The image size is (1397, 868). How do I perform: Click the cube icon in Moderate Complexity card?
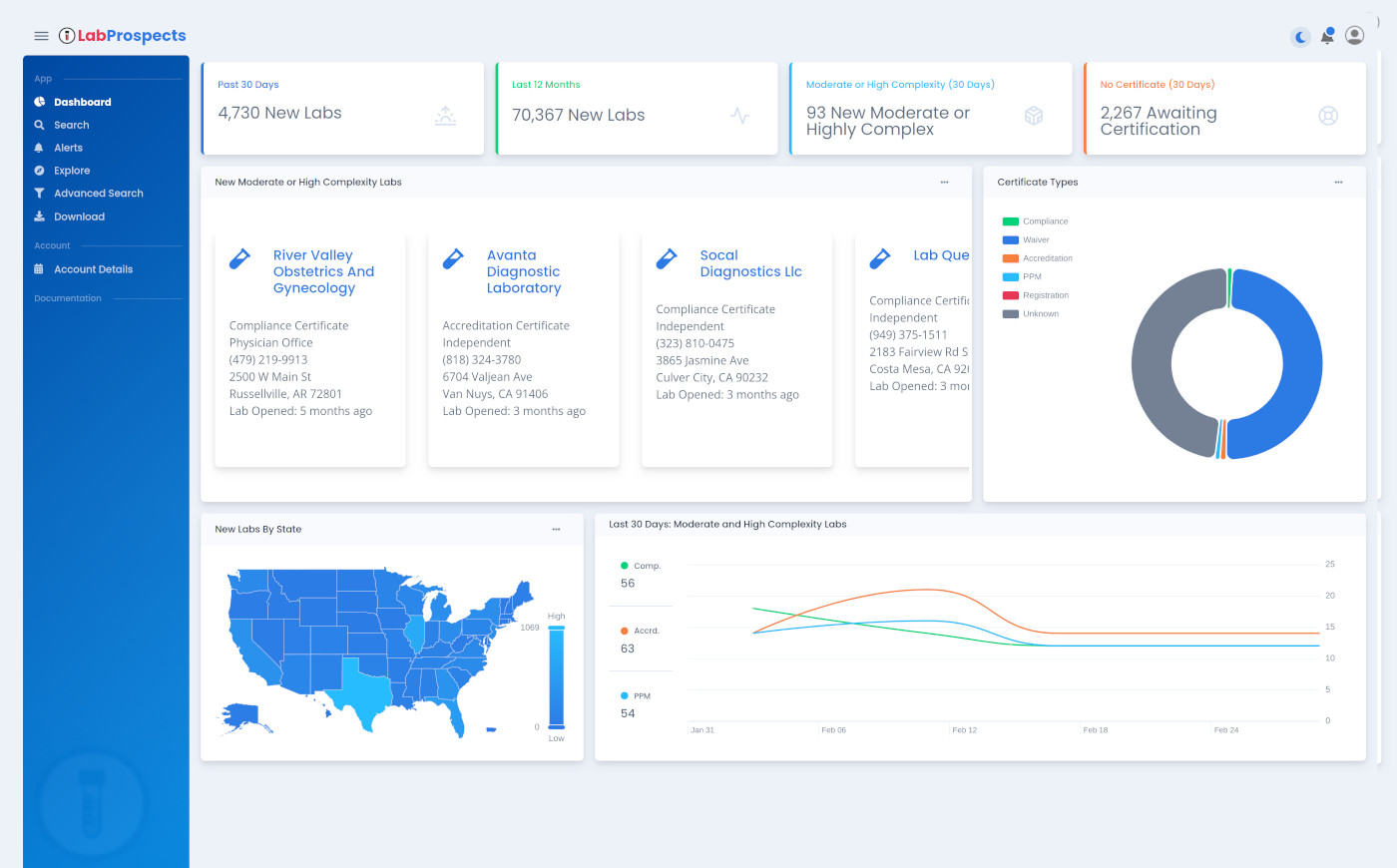tap(1034, 116)
